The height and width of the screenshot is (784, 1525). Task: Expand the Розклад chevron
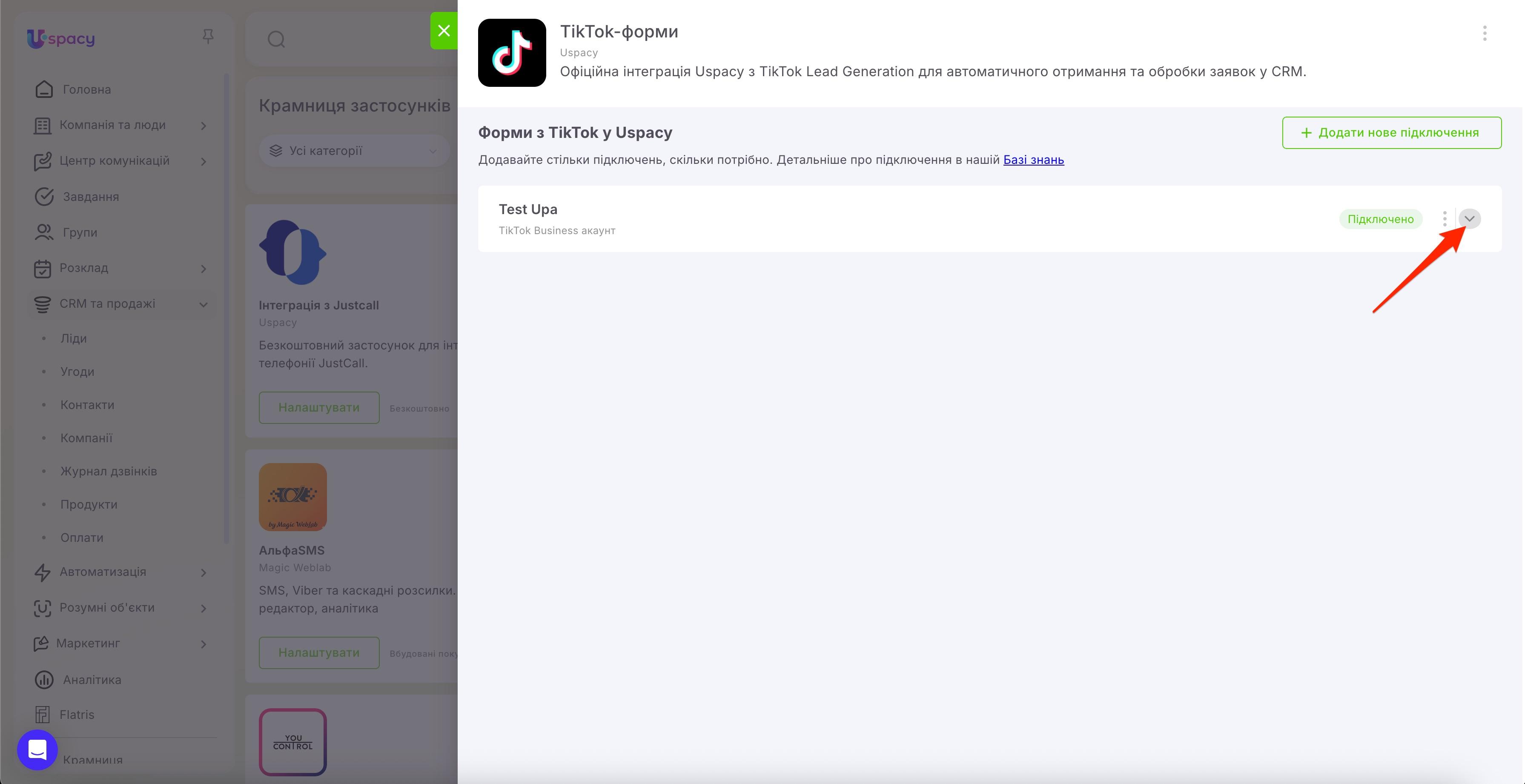point(204,269)
